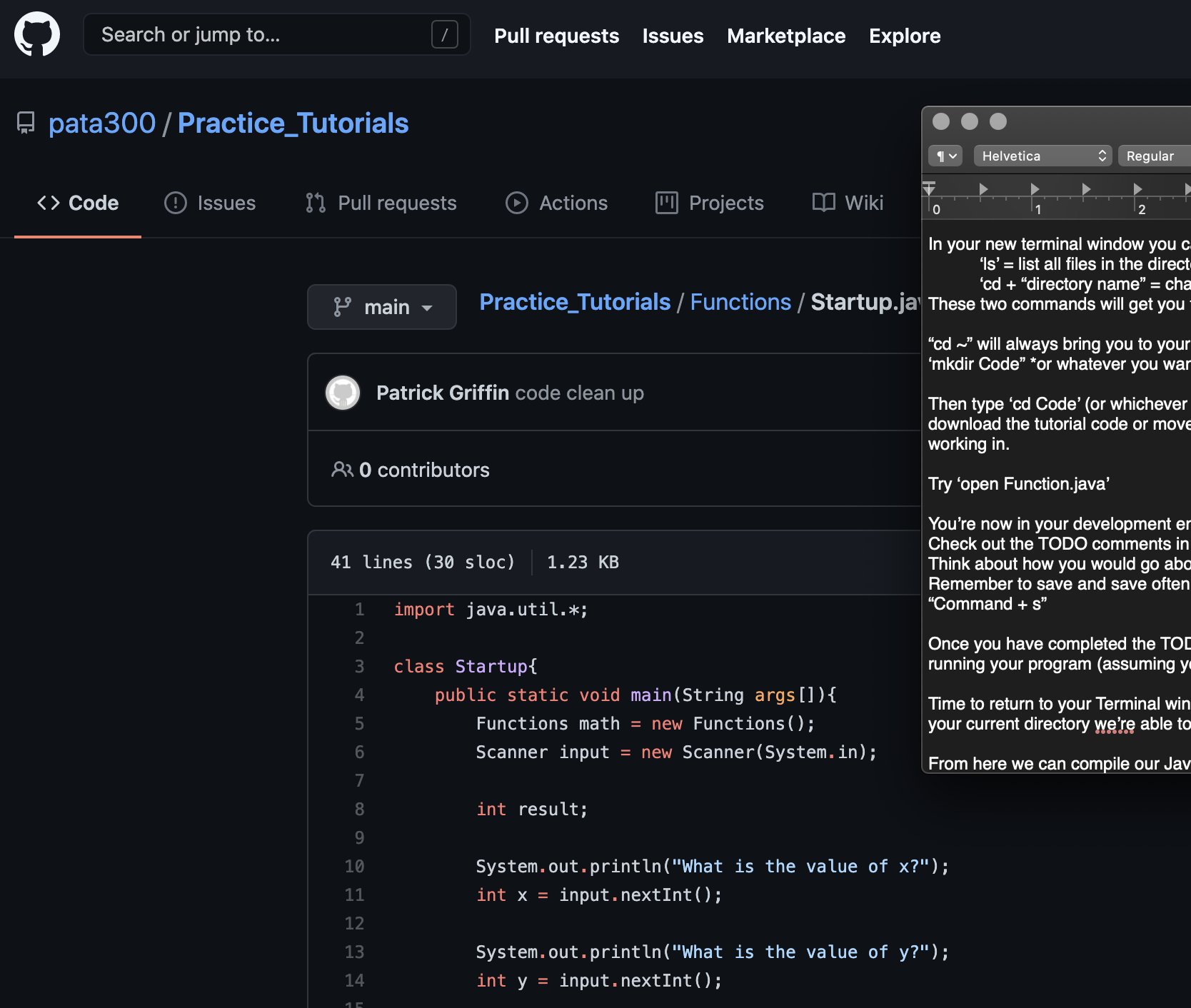Open the Projects tab
Screen dimensions: 1191x1008
point(710,203)
